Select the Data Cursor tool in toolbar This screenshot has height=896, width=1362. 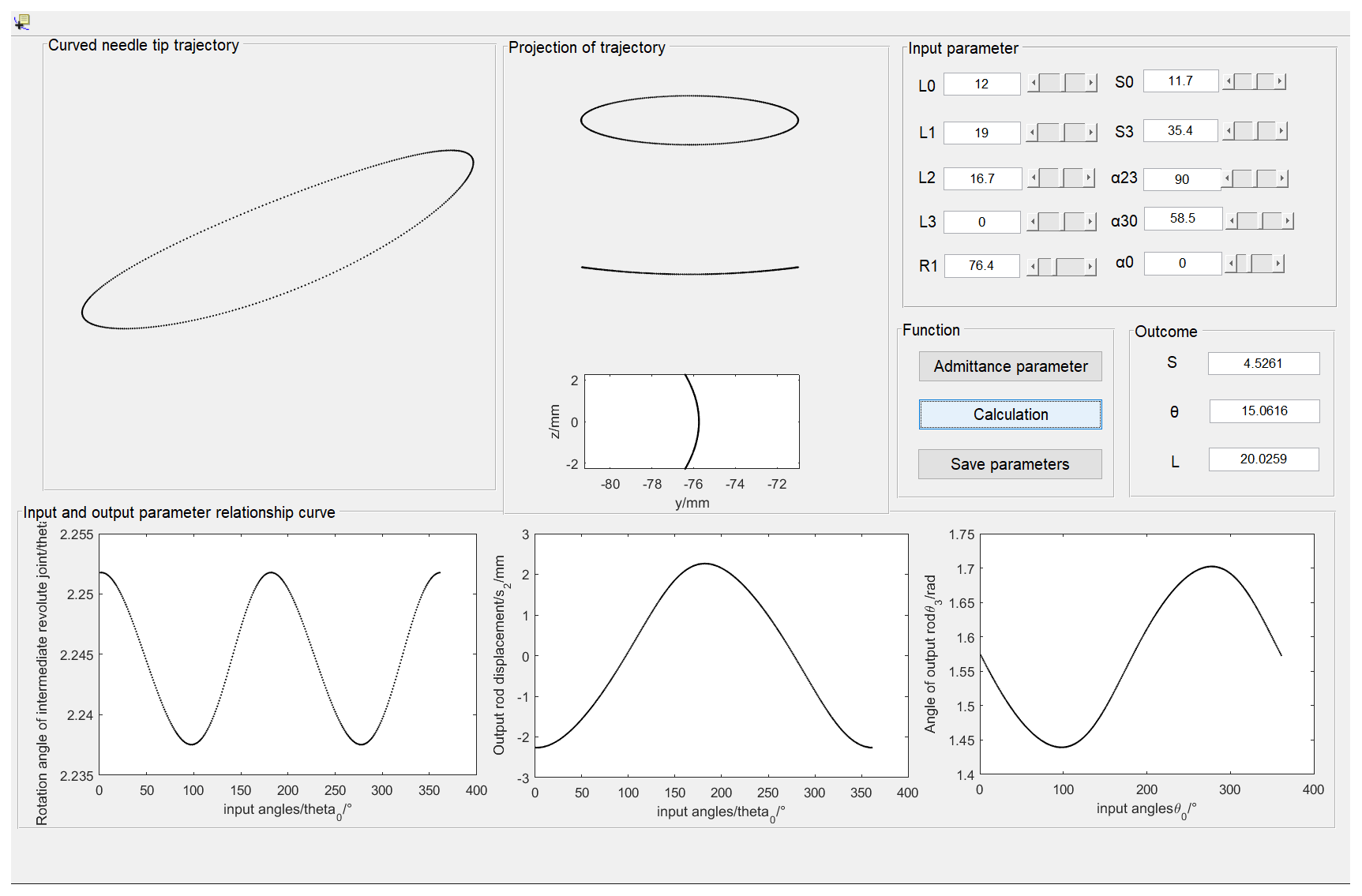(22, 22)
